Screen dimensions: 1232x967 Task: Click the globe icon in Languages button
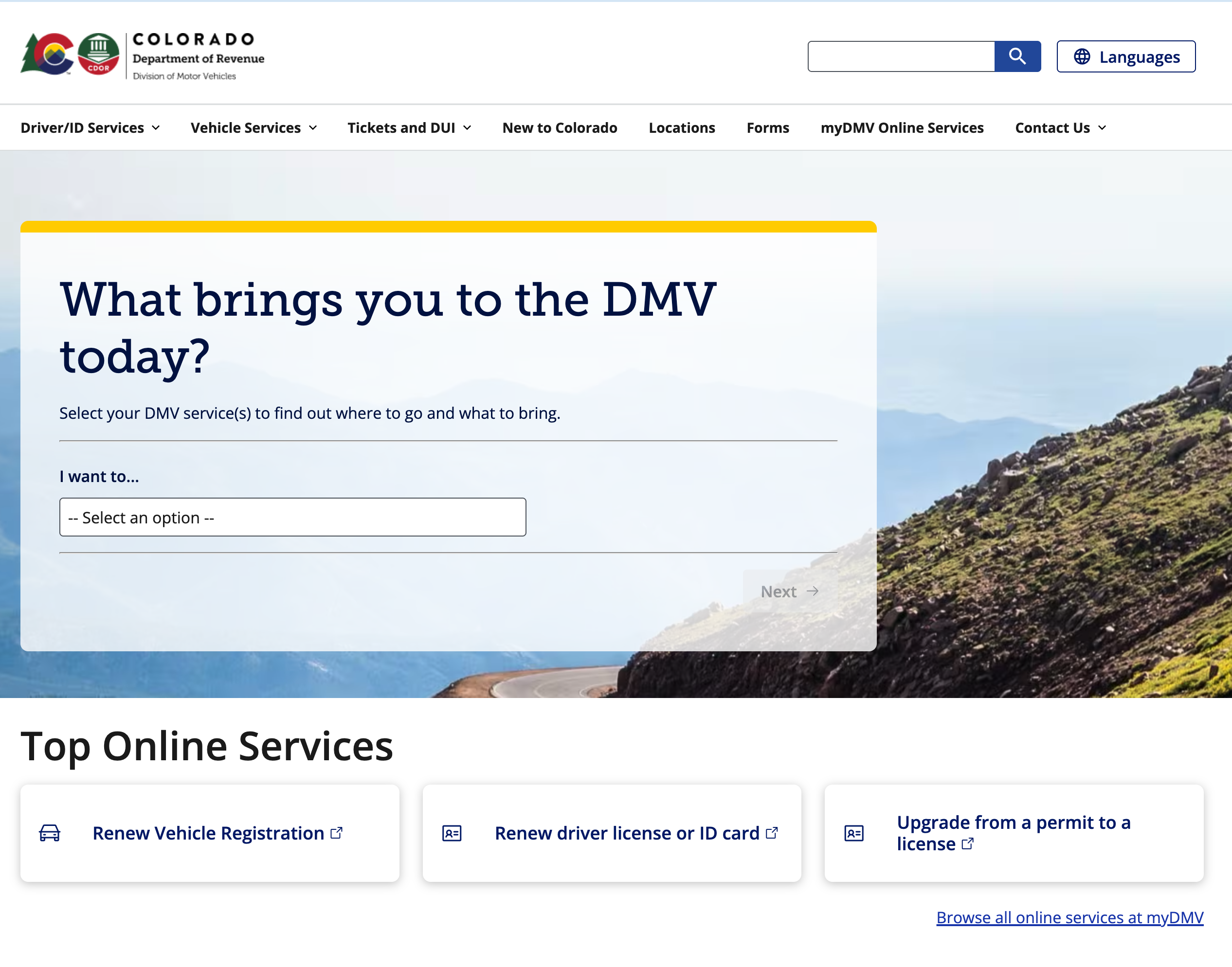(1082, 56)
